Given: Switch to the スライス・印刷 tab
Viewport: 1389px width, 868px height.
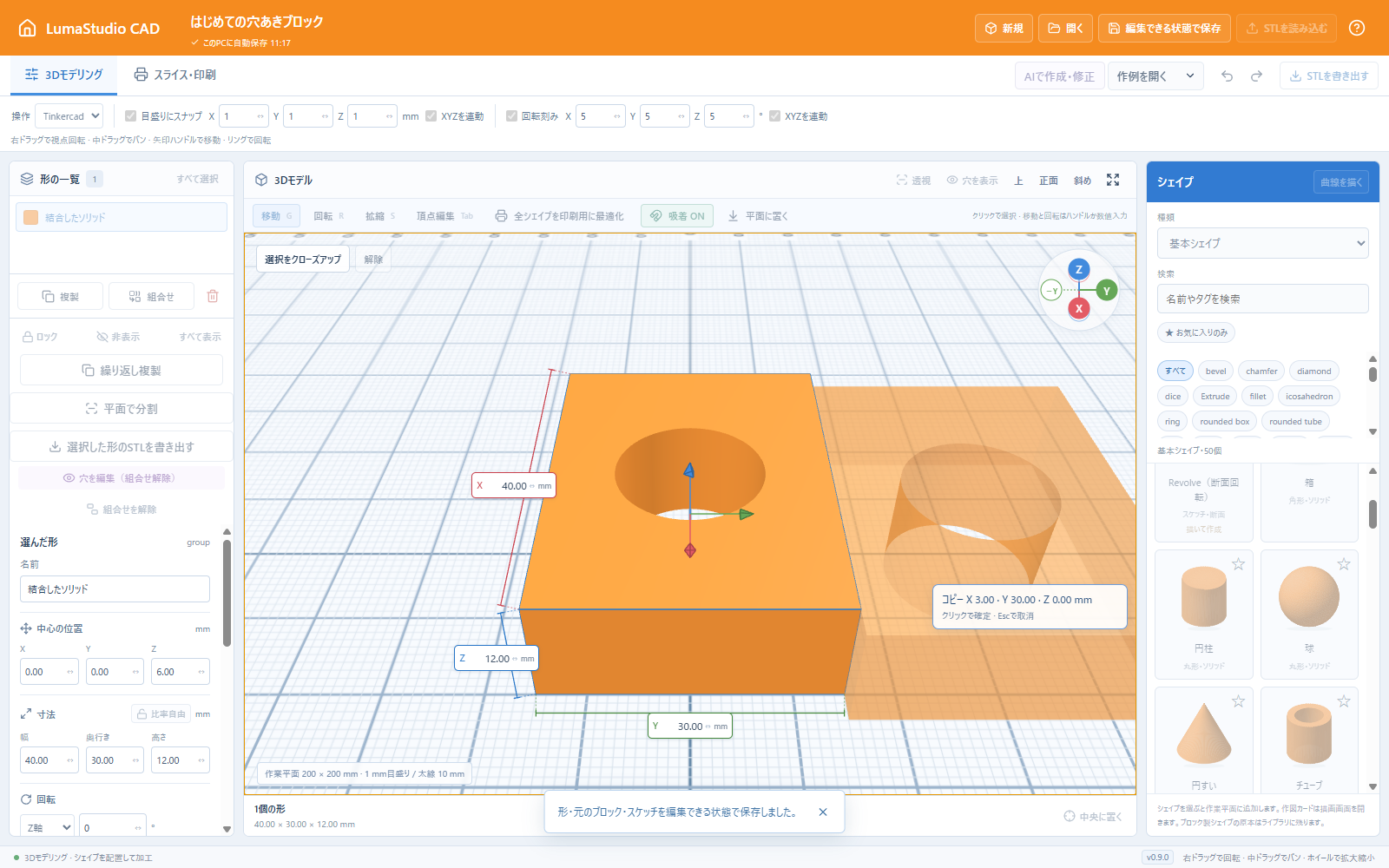Looking at the screenshot, I should coord(175,75).
